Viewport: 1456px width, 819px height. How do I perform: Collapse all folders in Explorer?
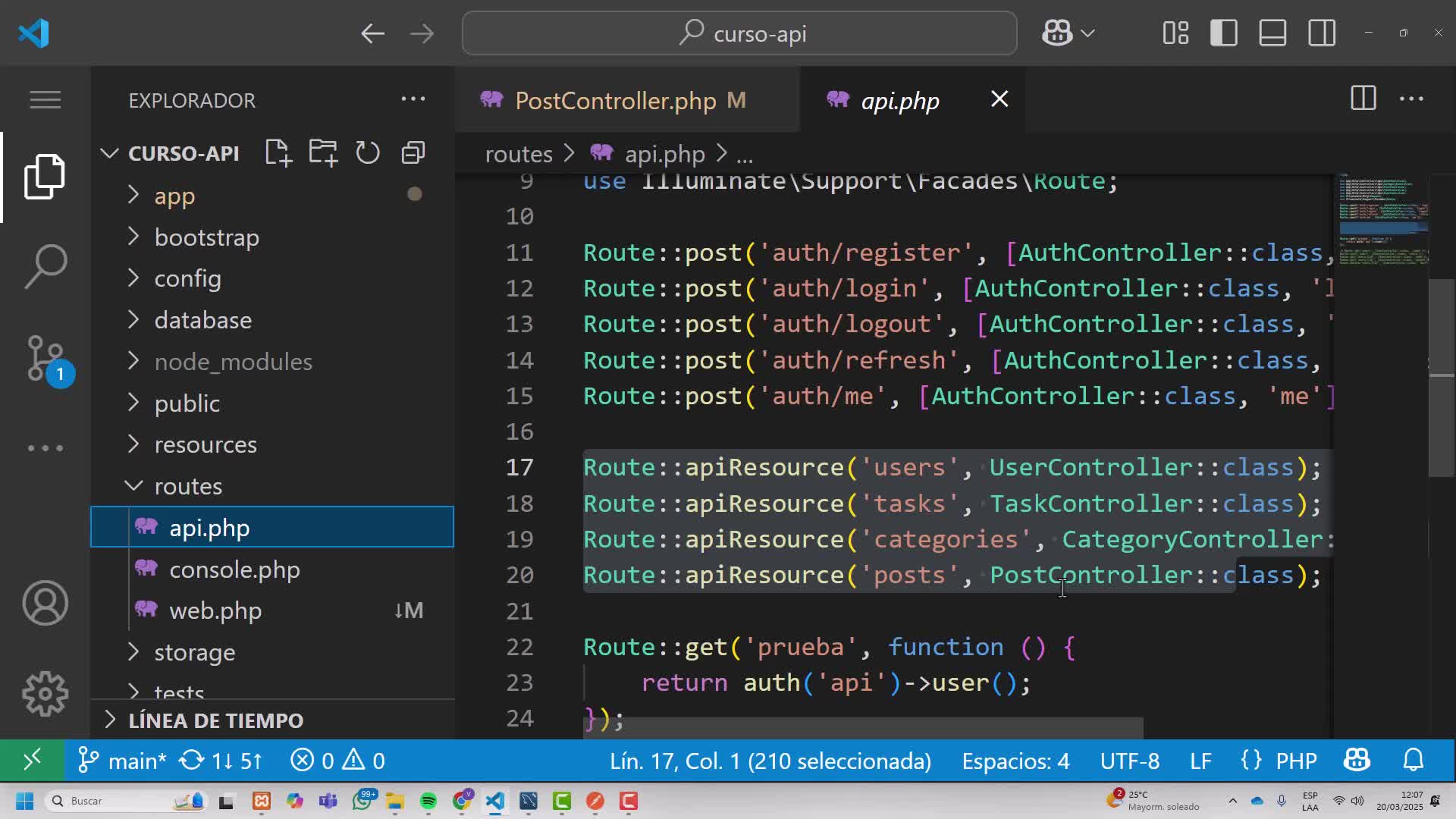point(413,153)
